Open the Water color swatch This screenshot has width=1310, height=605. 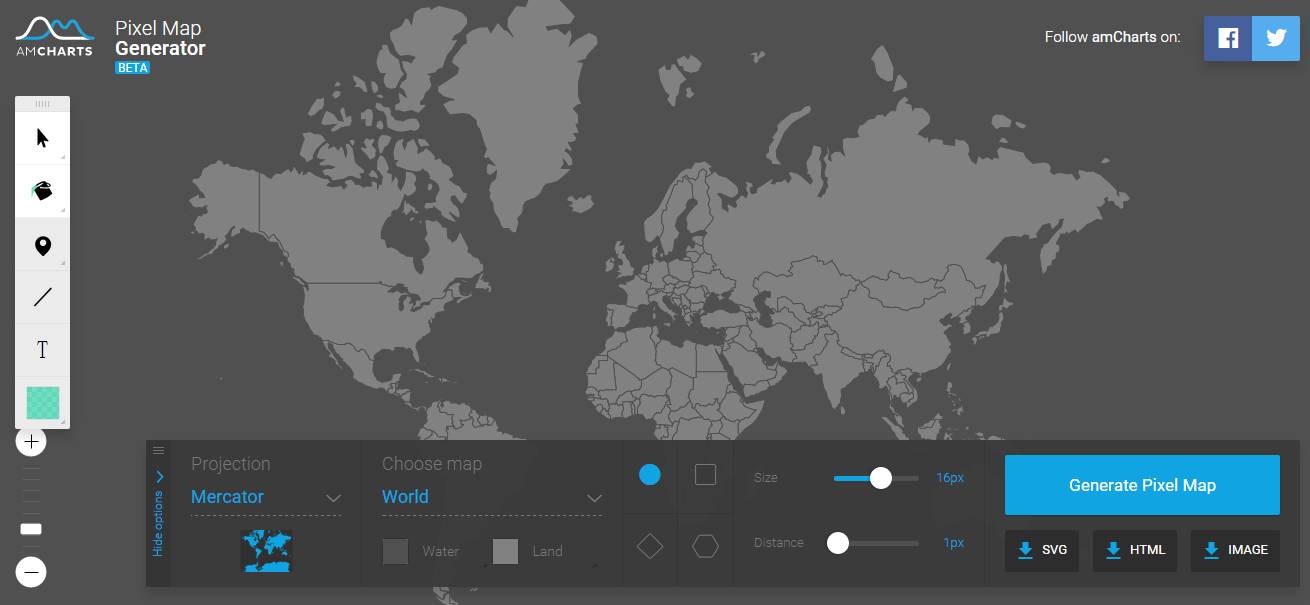click(395, 551)
